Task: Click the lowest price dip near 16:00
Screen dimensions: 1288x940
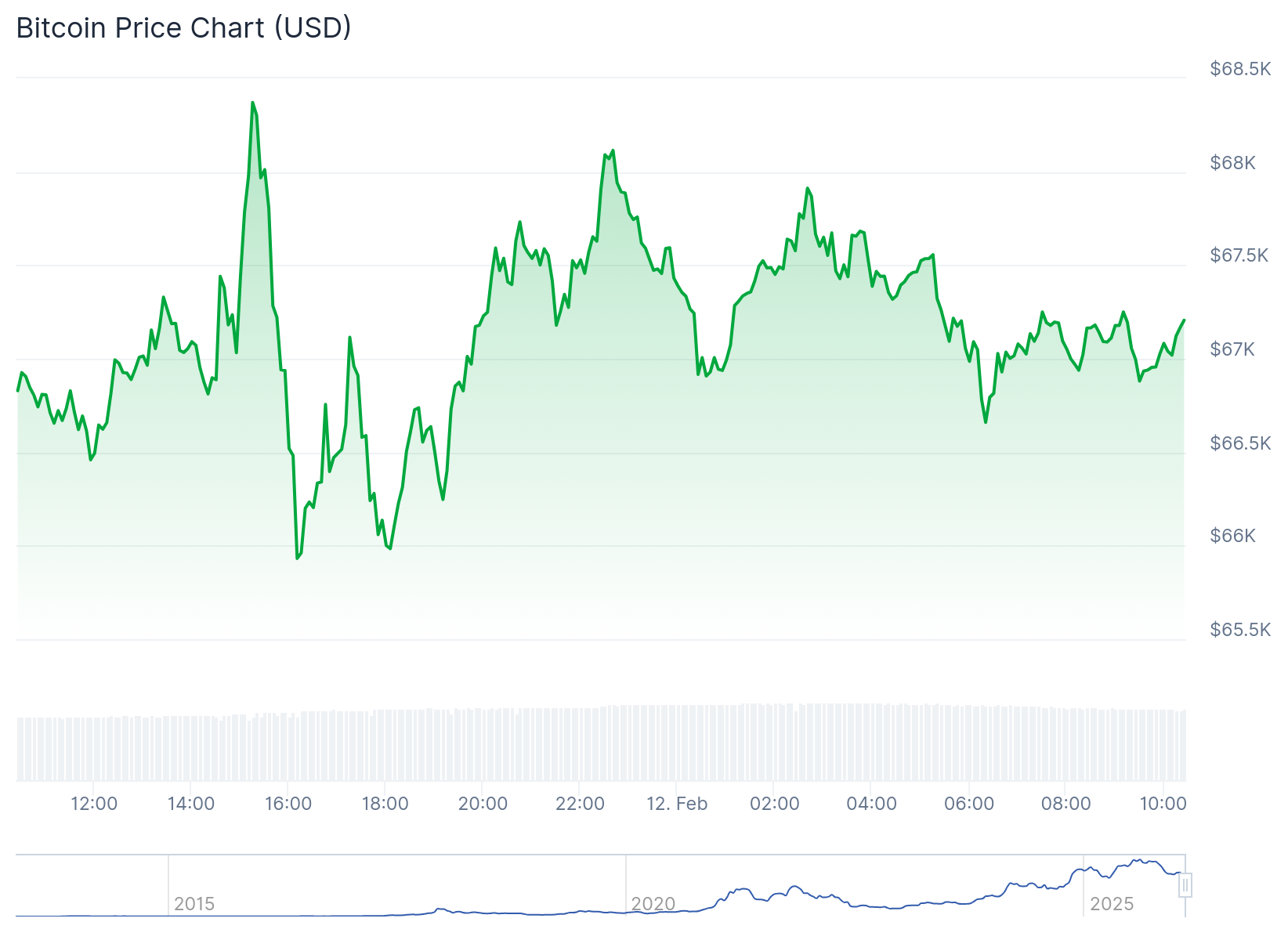Action: [x=298, y=558]
